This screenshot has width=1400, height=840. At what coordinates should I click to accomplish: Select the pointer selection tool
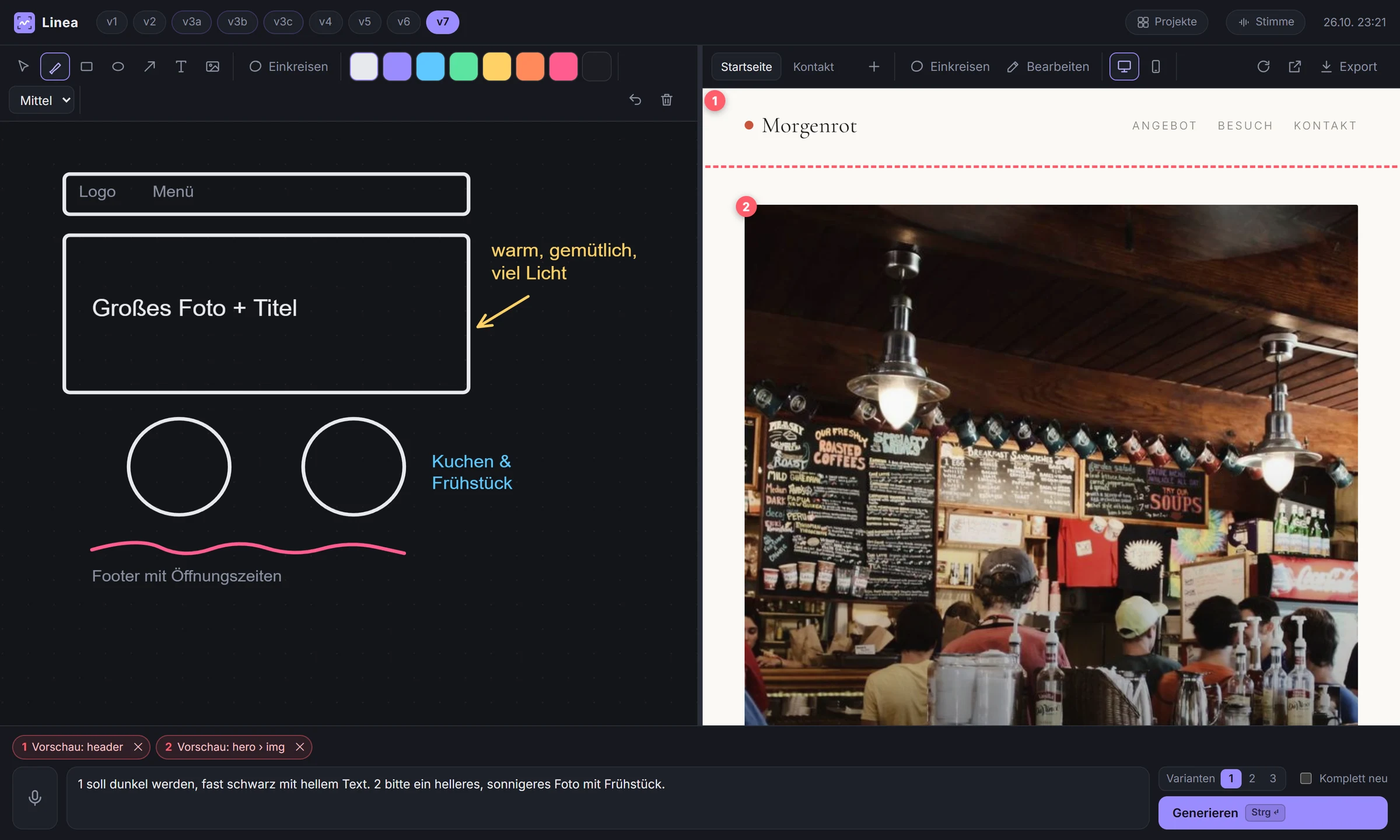[23, 66]
